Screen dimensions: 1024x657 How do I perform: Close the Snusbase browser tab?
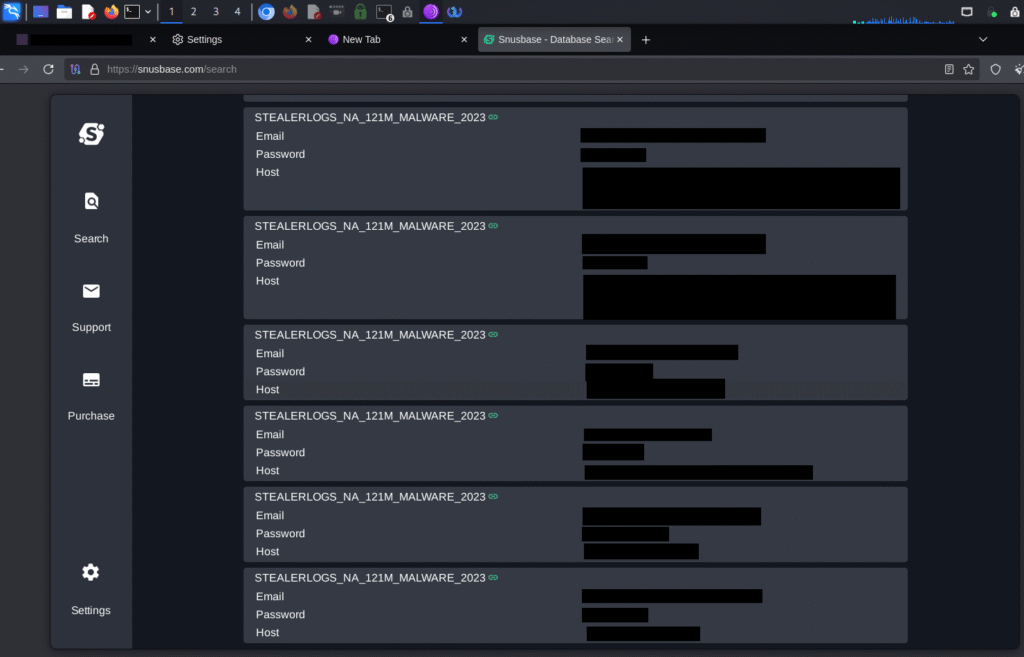pos(620,39)
